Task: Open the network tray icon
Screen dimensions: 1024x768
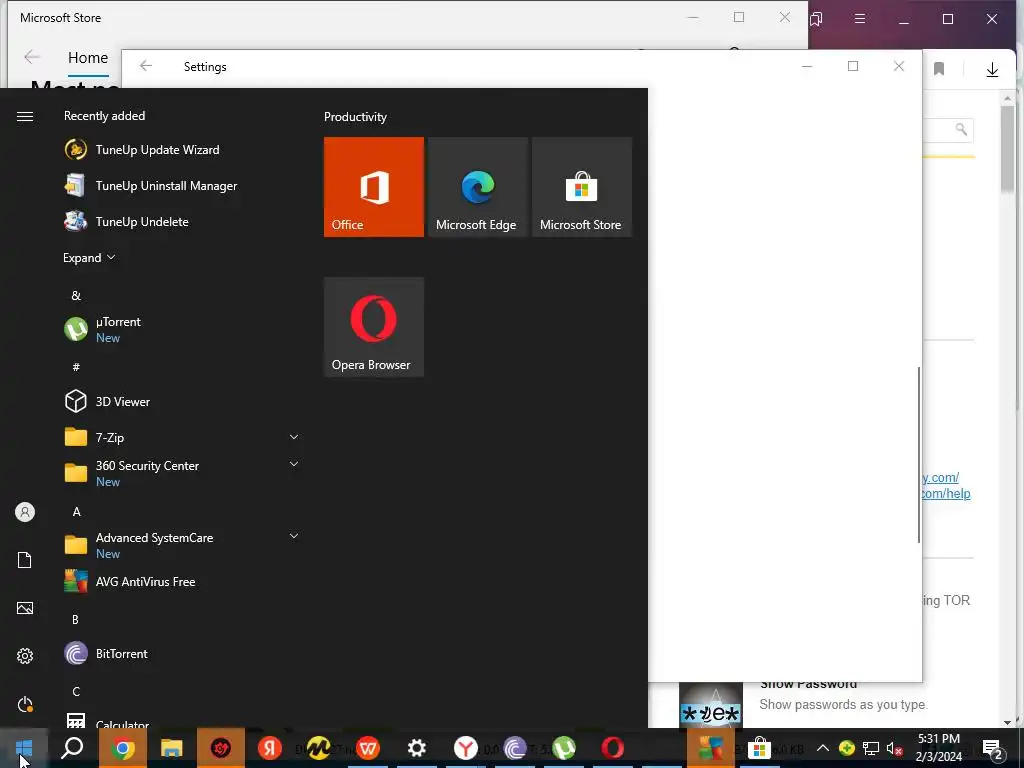Action: point(871,748)
